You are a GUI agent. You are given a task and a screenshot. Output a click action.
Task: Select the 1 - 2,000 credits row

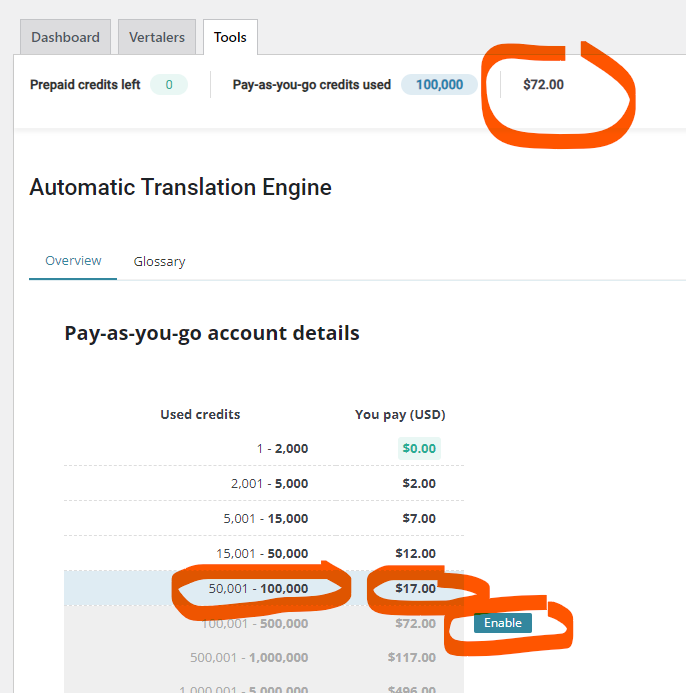click(264, 448)
